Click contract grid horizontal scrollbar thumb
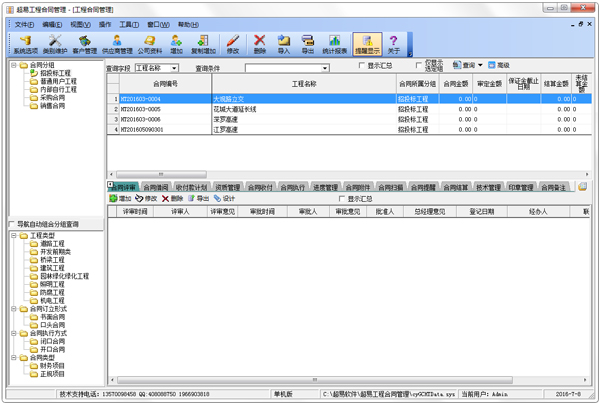 [161, 174]
